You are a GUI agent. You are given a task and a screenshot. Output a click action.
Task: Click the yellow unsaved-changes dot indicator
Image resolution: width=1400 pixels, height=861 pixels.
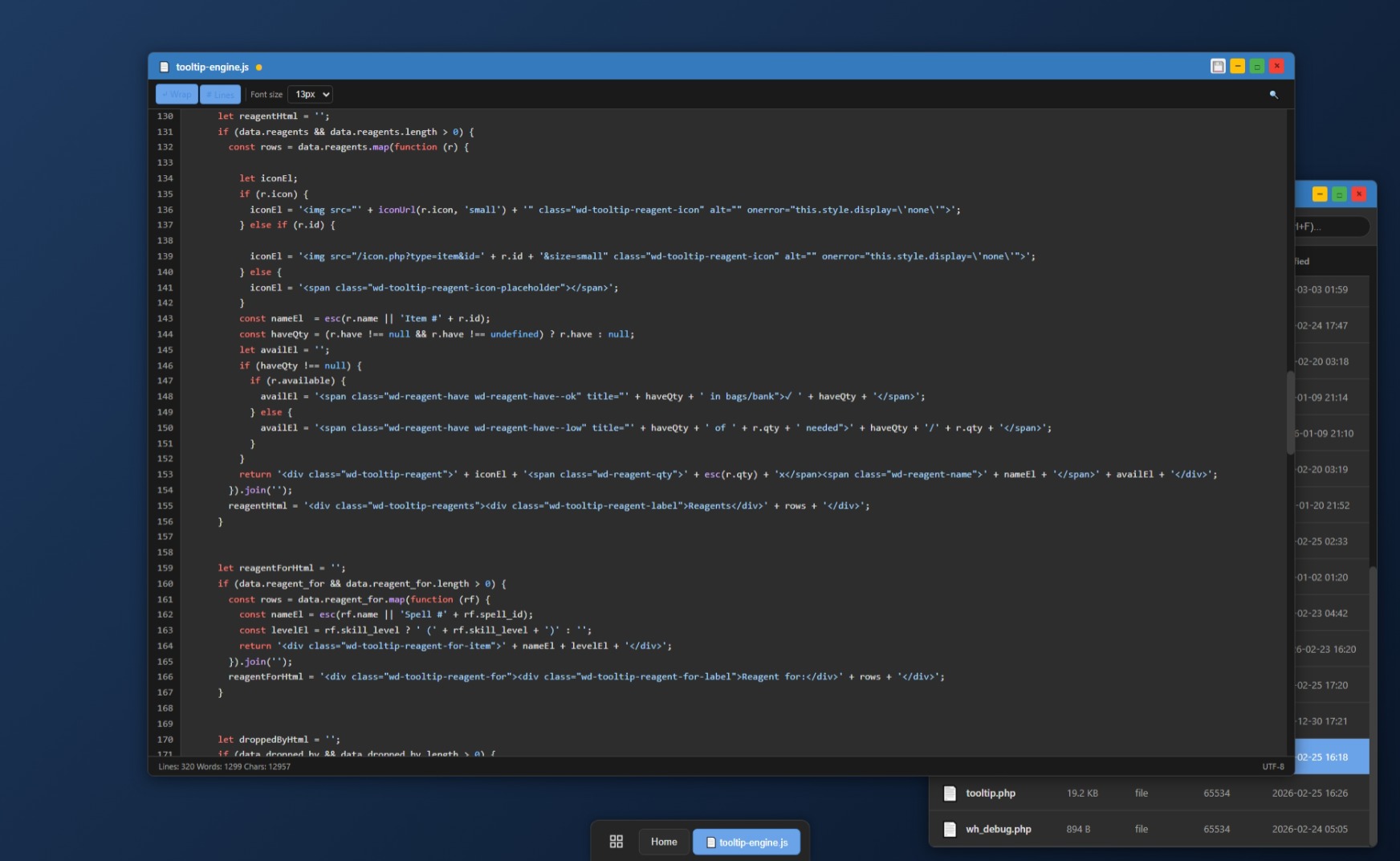point(258,67)
